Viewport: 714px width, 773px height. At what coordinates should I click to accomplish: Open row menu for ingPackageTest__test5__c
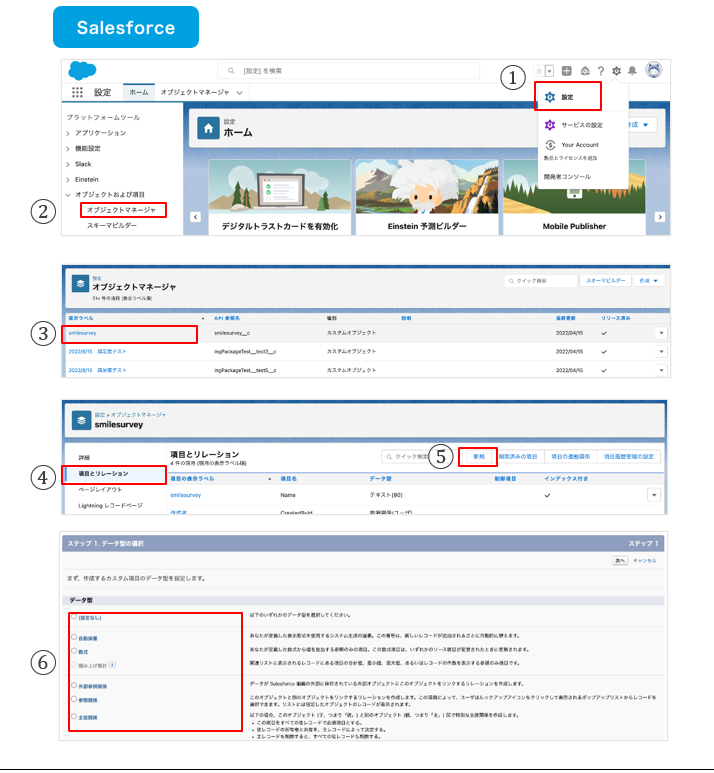point(661,370)
